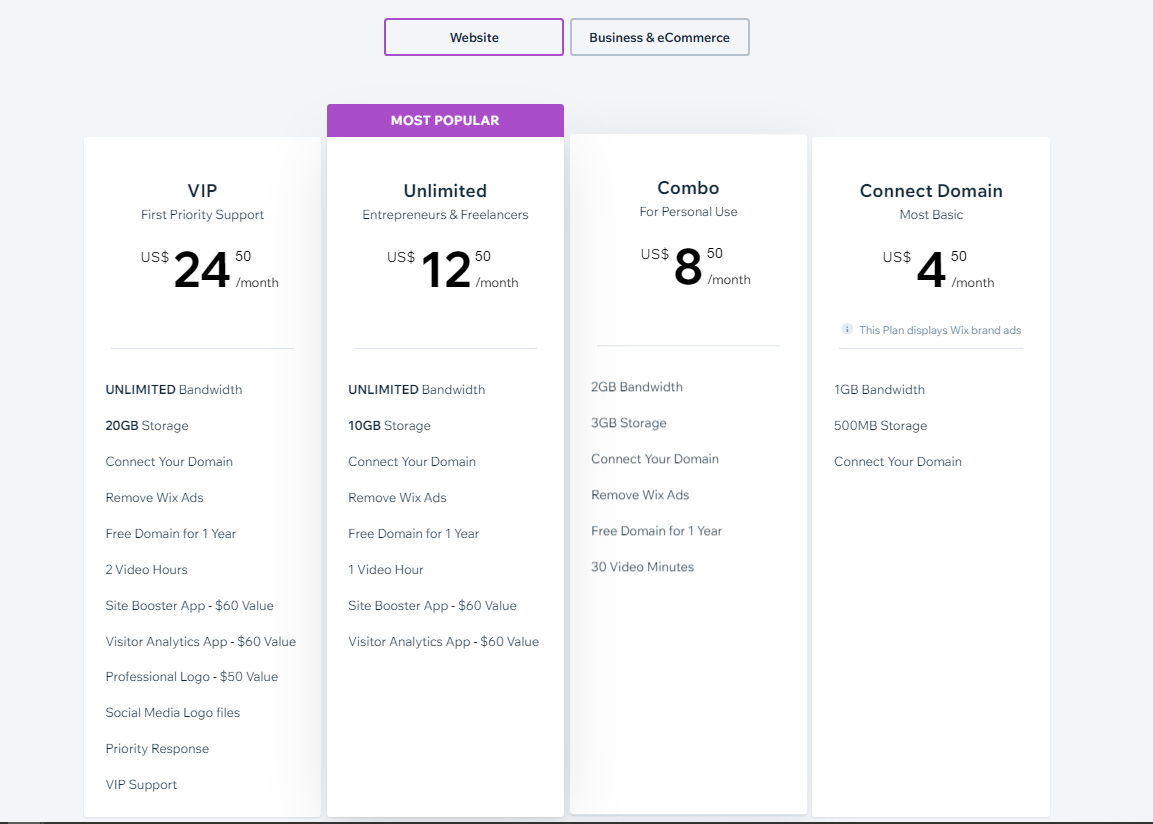
Task: Click the info icon beside Wix brand ads note
Action: click(x=847, y=329)
